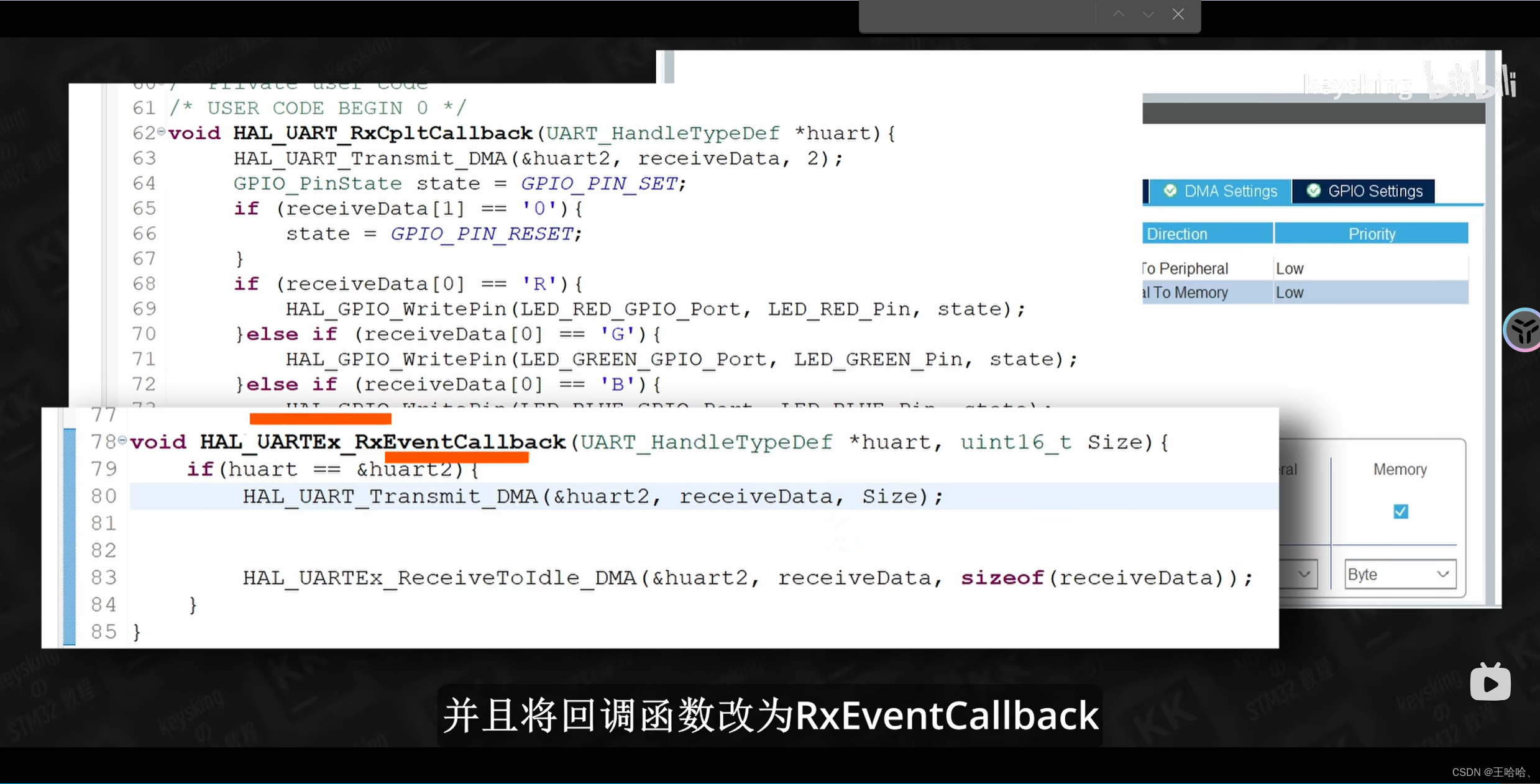The width and height of the screenshot is (1540, 784).
Task: Click the Memory column label
Action: (x=1400, y=469)
